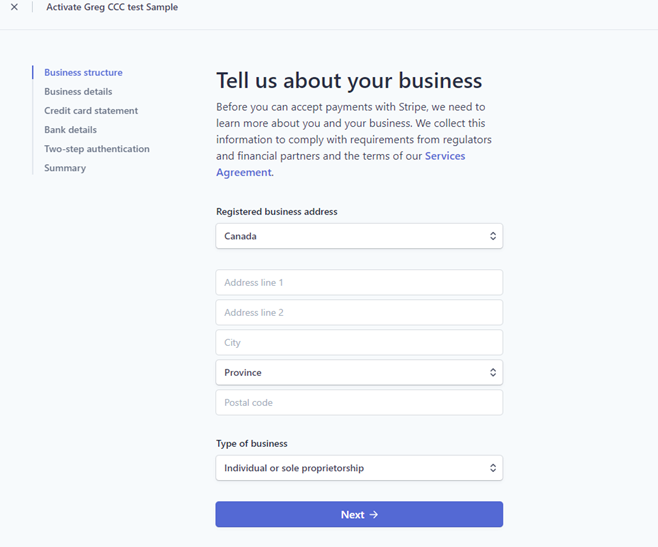The width and height of the screenshot is (658, 547).
Task: Go to the Business details step
Action: coord(78,92)
